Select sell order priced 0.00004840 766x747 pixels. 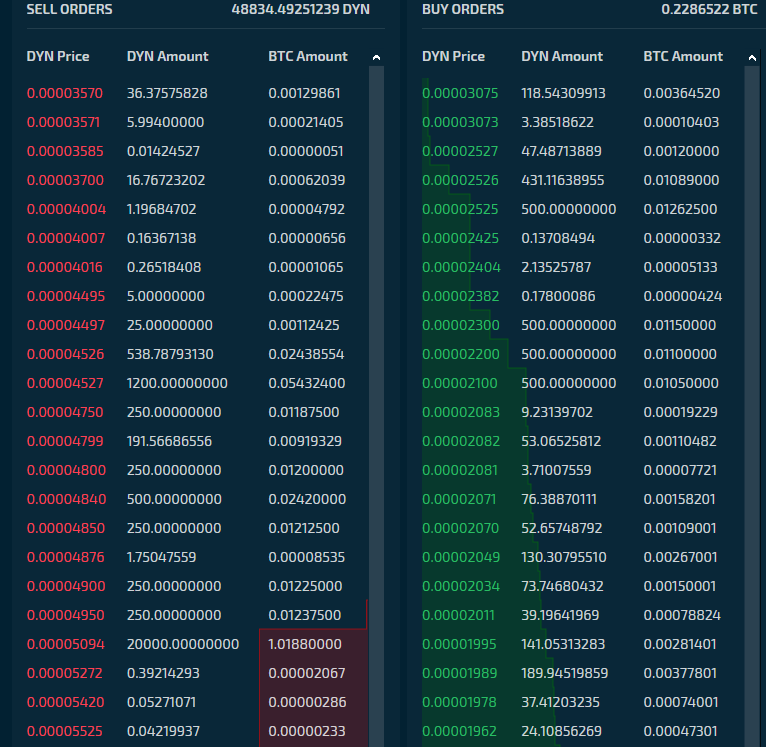click(x=197, y=499)
